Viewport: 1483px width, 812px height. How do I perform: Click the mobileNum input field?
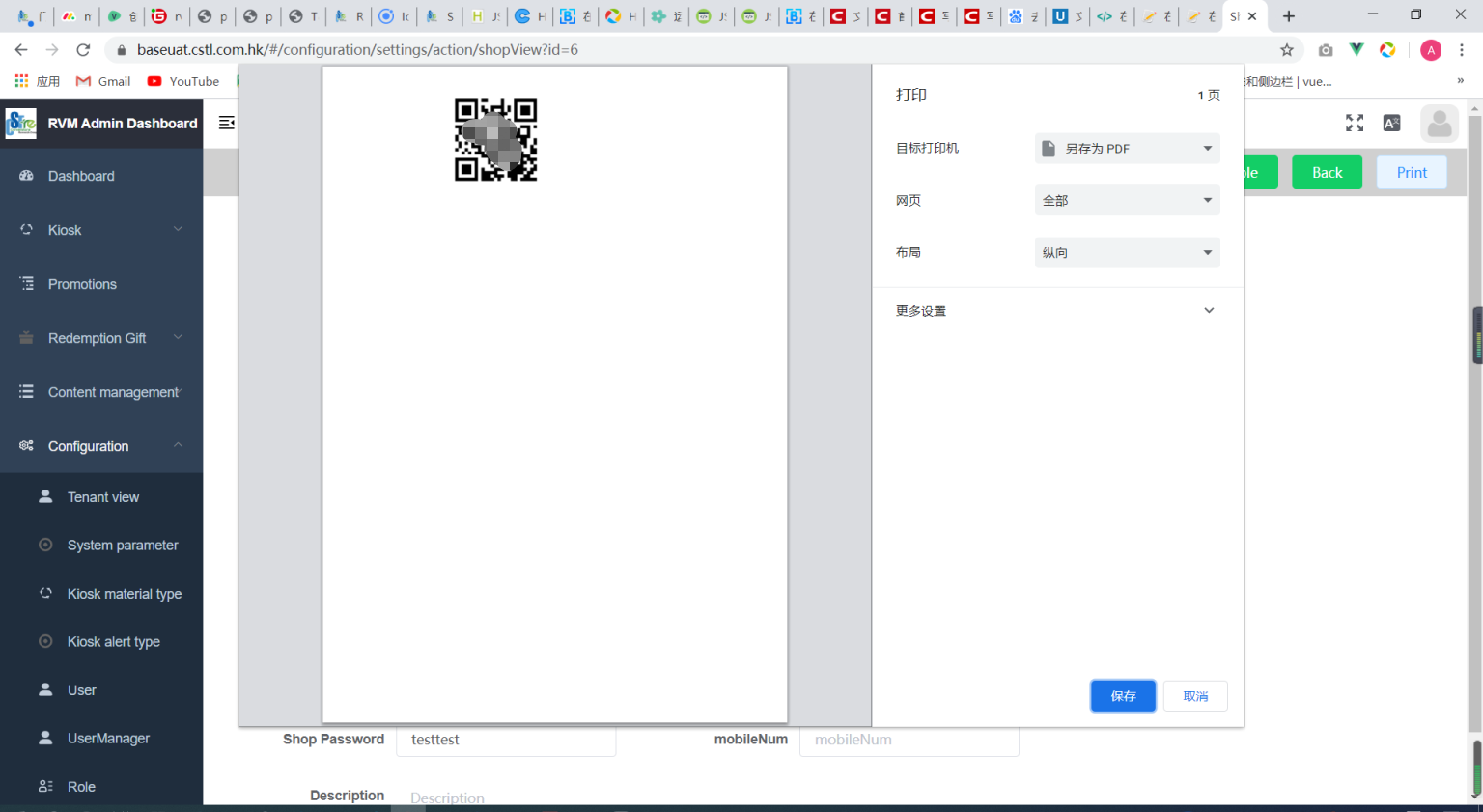click(909, 741)
